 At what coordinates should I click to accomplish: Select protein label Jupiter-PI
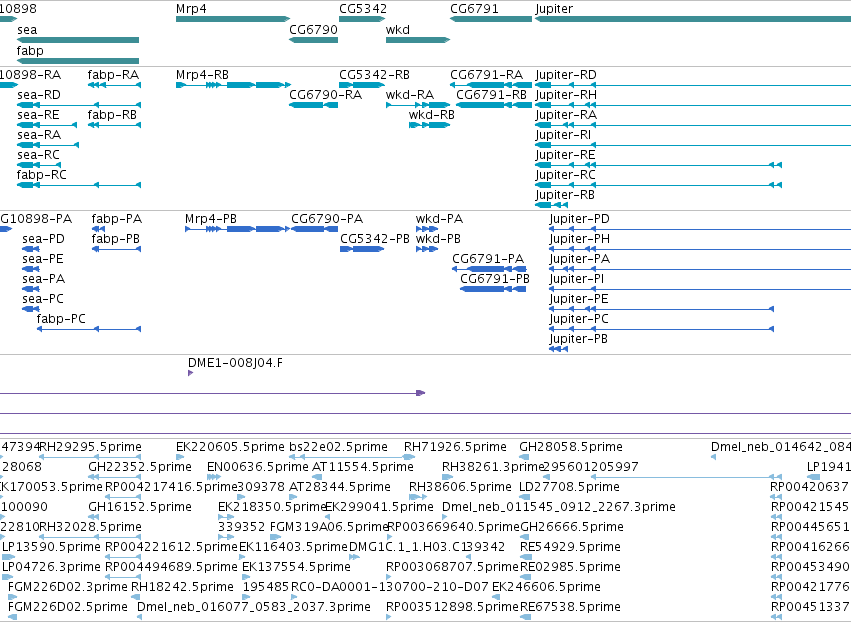tap(577, 280)
